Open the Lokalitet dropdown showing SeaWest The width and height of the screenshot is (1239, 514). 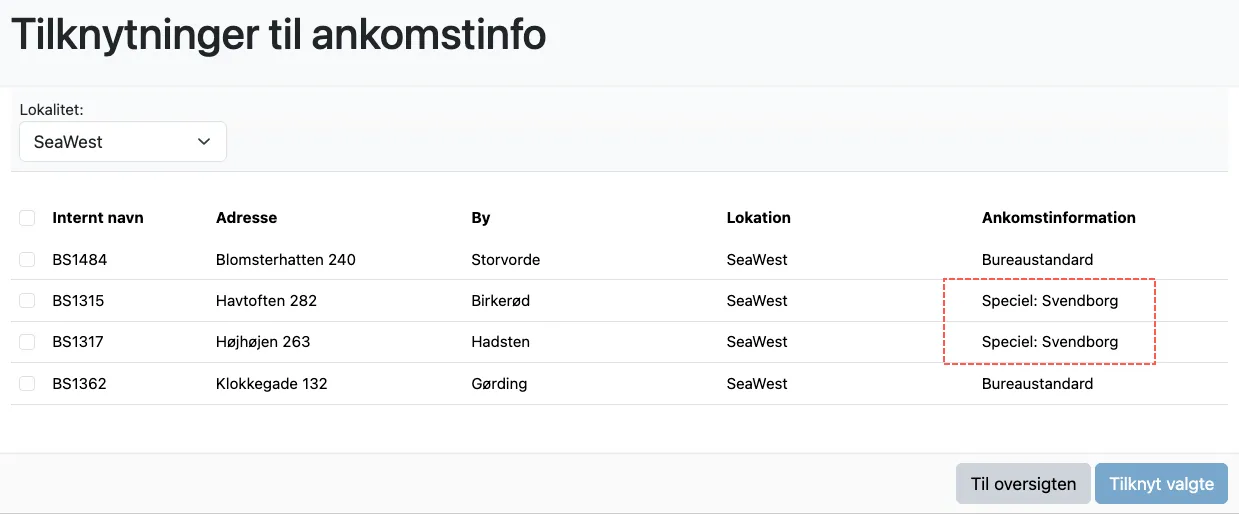123,142
